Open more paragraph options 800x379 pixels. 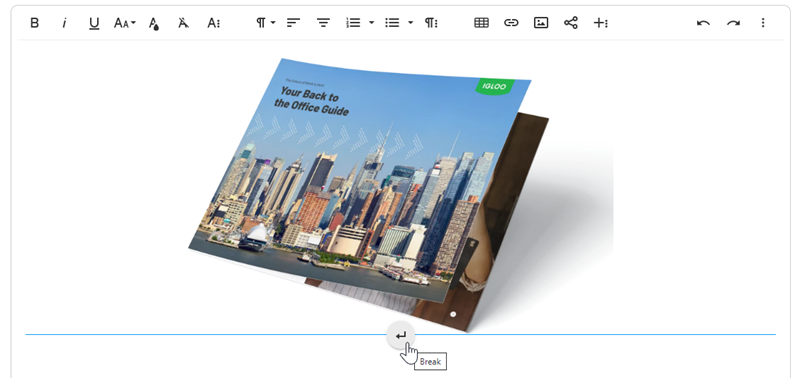[431, 23]
